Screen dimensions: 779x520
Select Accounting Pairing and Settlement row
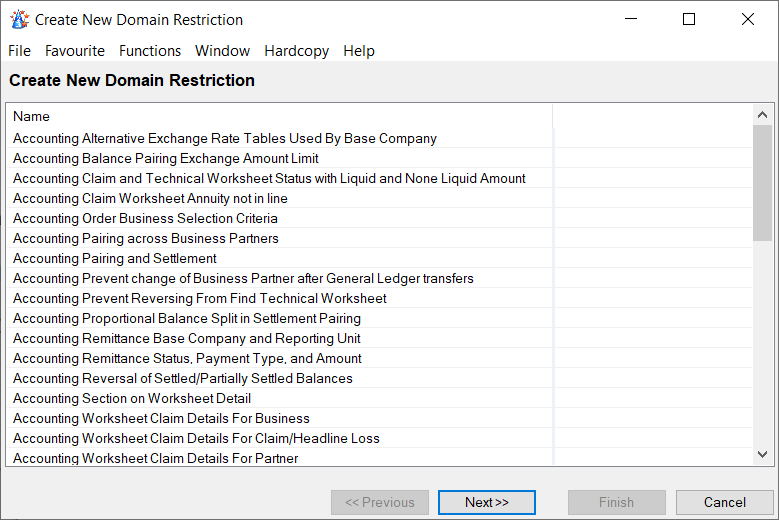115,259
